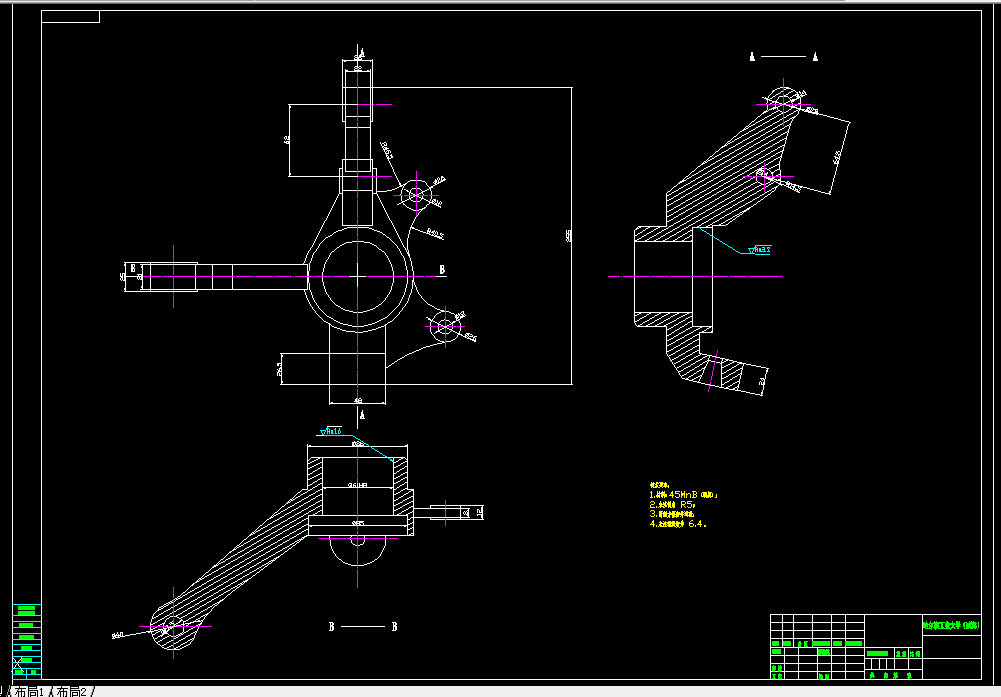Select the 26H8 bore dimension in B-B view
Screen dimensions: 1001x697
point(358,485)
